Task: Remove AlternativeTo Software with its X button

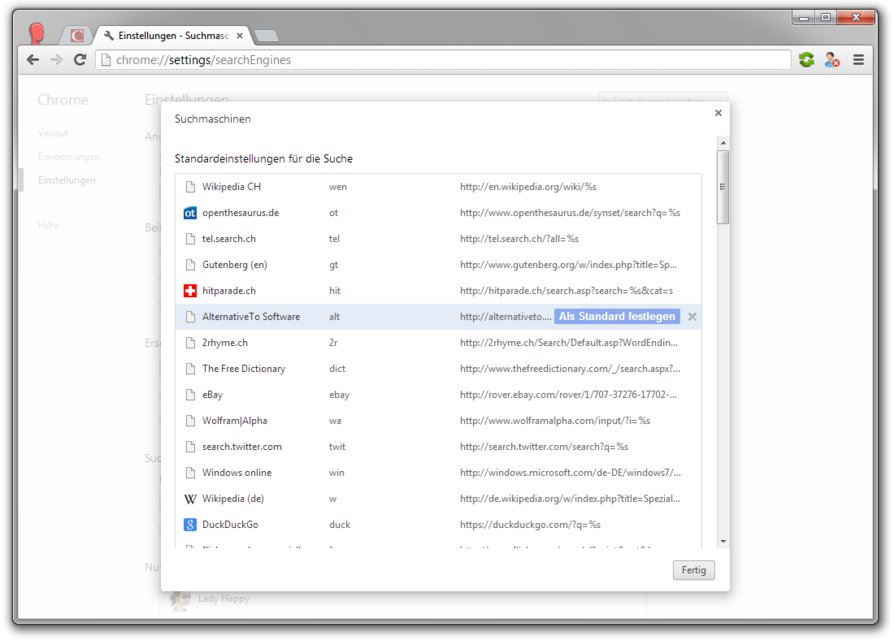Action: tap(692, 317)
